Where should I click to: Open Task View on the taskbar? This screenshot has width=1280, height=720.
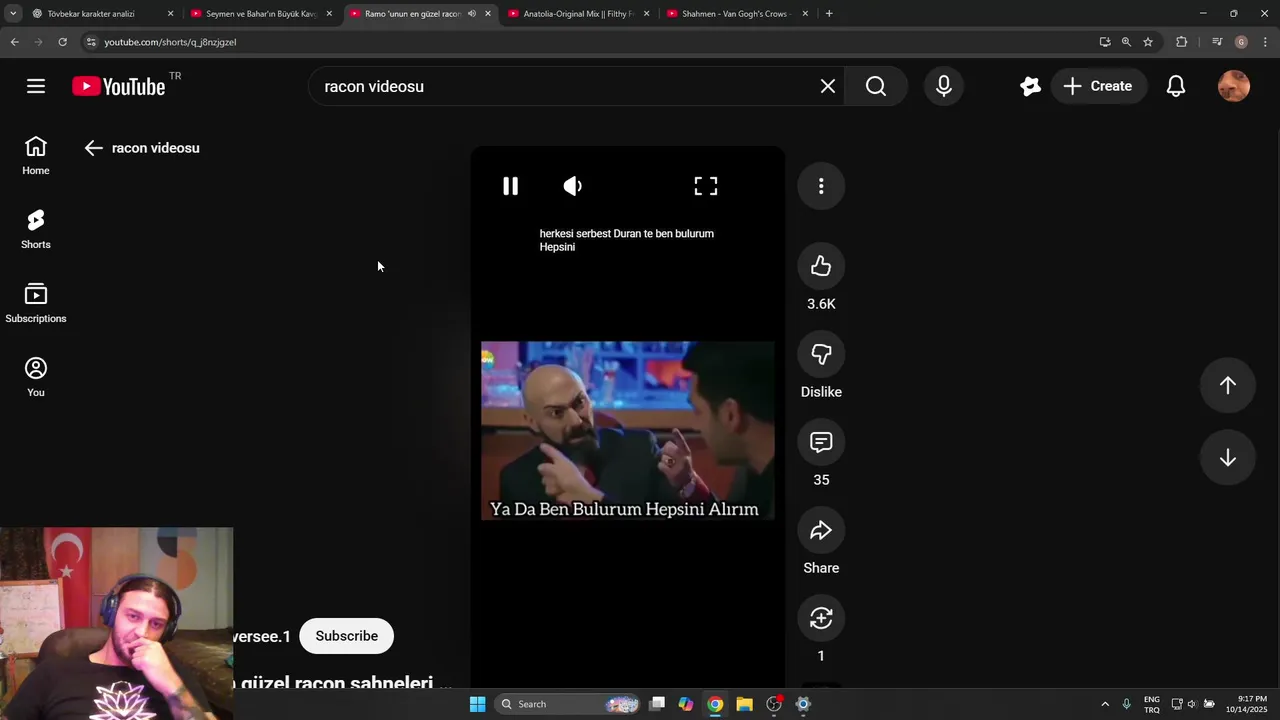[657, 704]
